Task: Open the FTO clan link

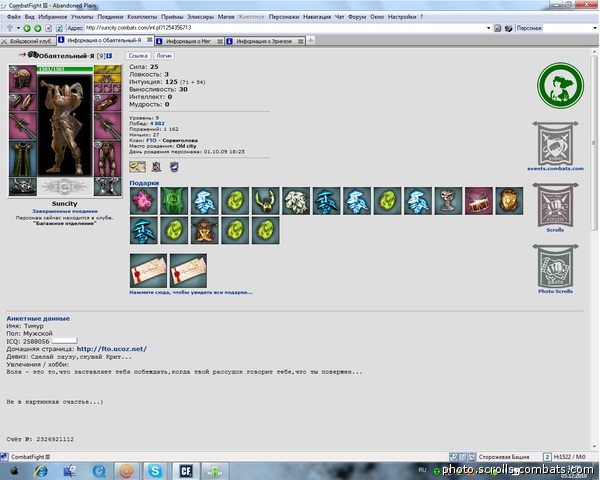Action: 151,140
